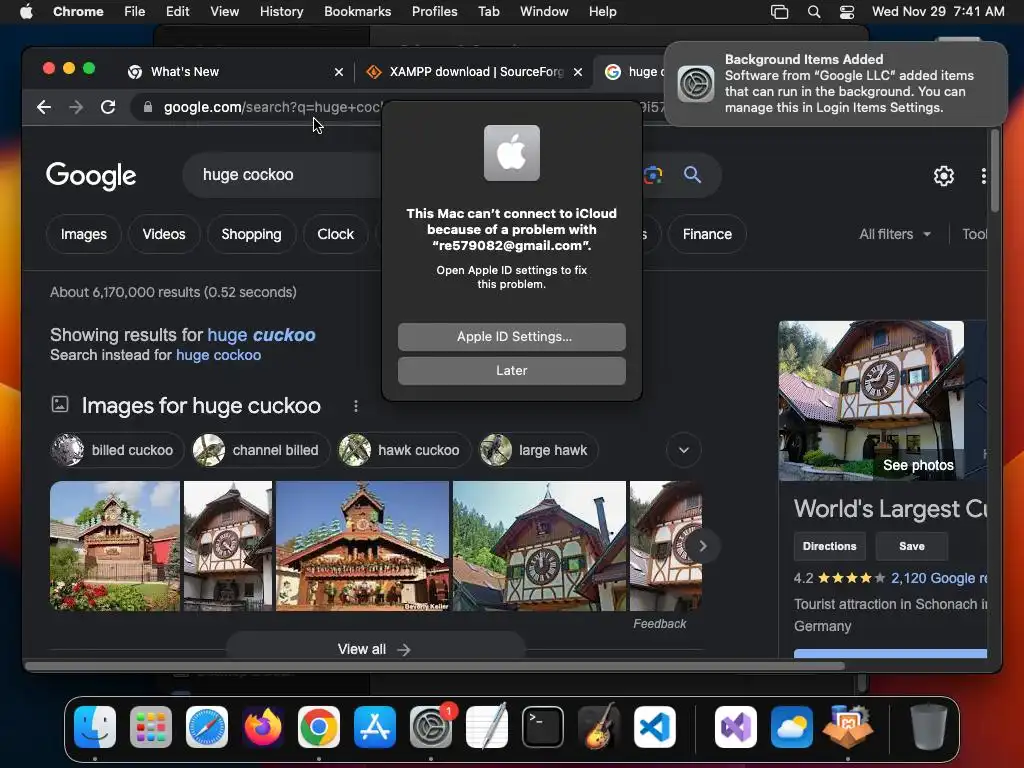1024x768 pixels.
Task: Launch Terminal from the Dock
Action: [543, 727]
